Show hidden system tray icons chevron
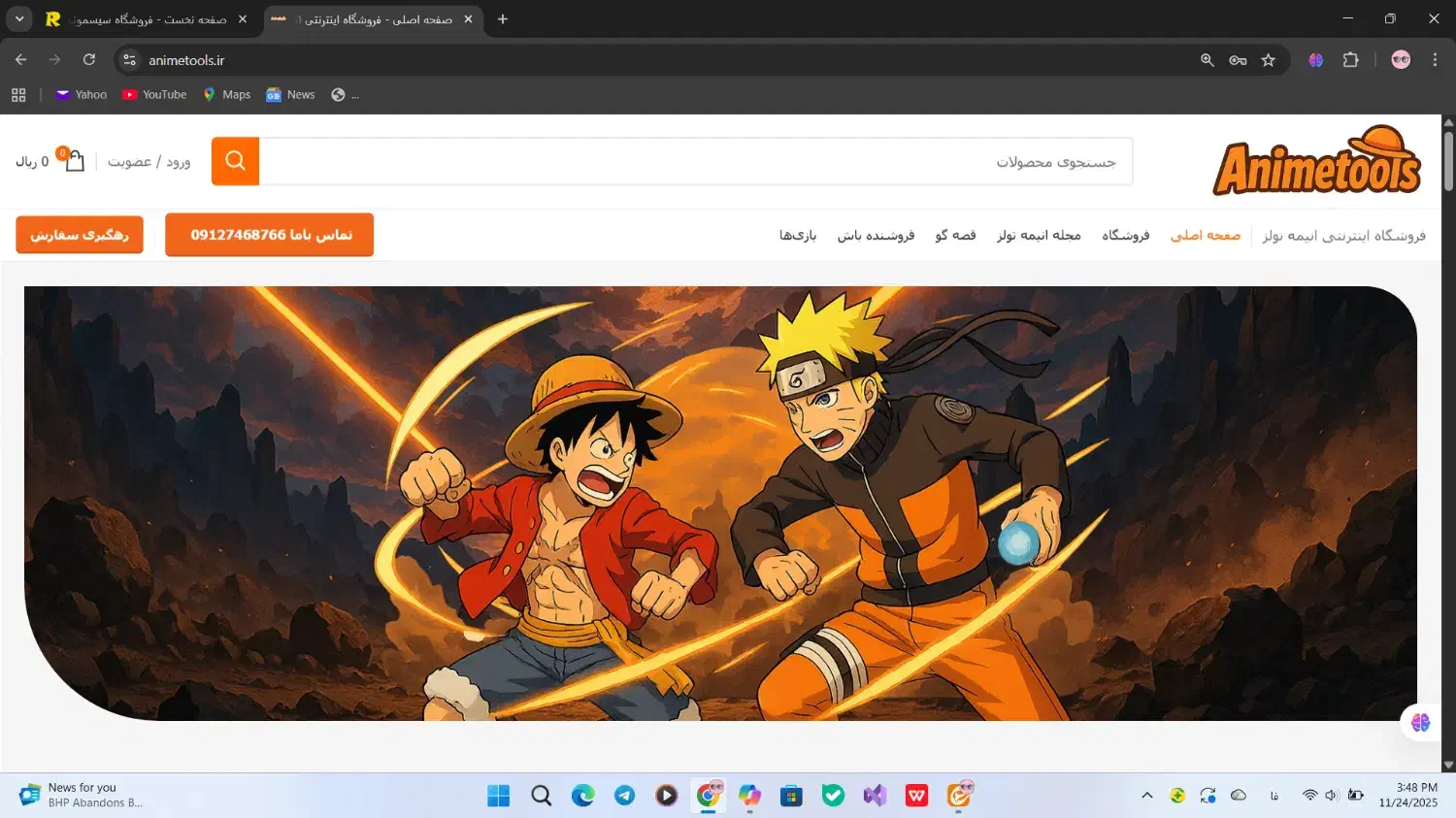The image size is (1456, 818). pyautogui.click(x=1146, y=796)
